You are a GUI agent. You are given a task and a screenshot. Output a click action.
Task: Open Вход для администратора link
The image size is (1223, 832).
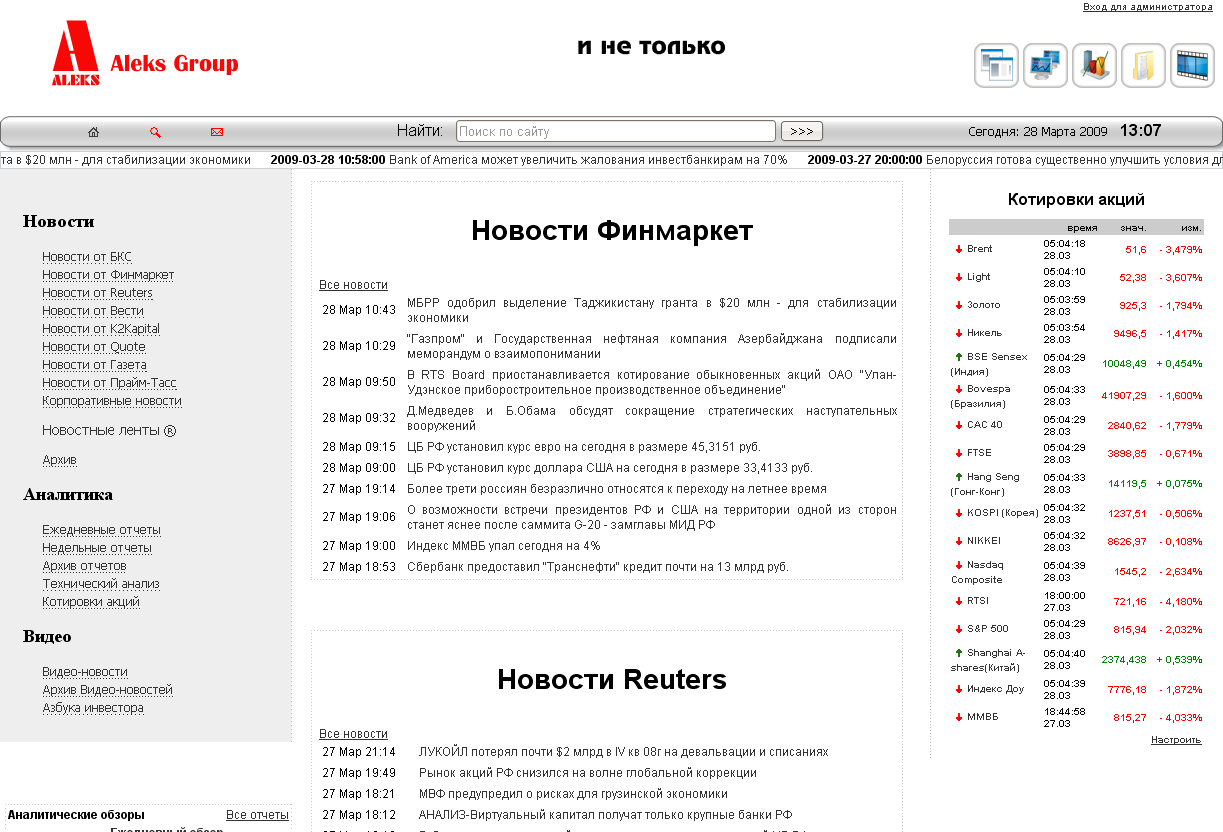coord(1147,7)
